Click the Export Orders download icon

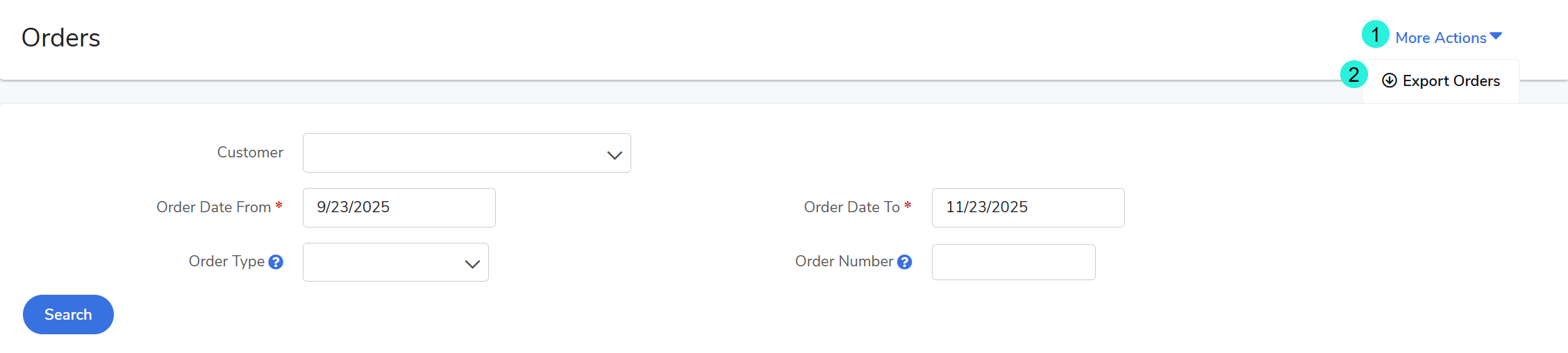tap(1389, 80)
